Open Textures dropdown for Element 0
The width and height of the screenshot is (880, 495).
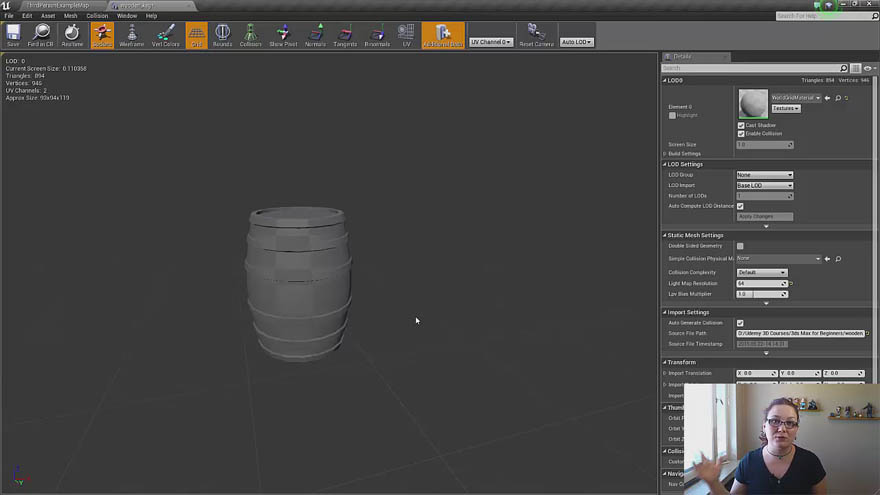click(x=786, y=108)
